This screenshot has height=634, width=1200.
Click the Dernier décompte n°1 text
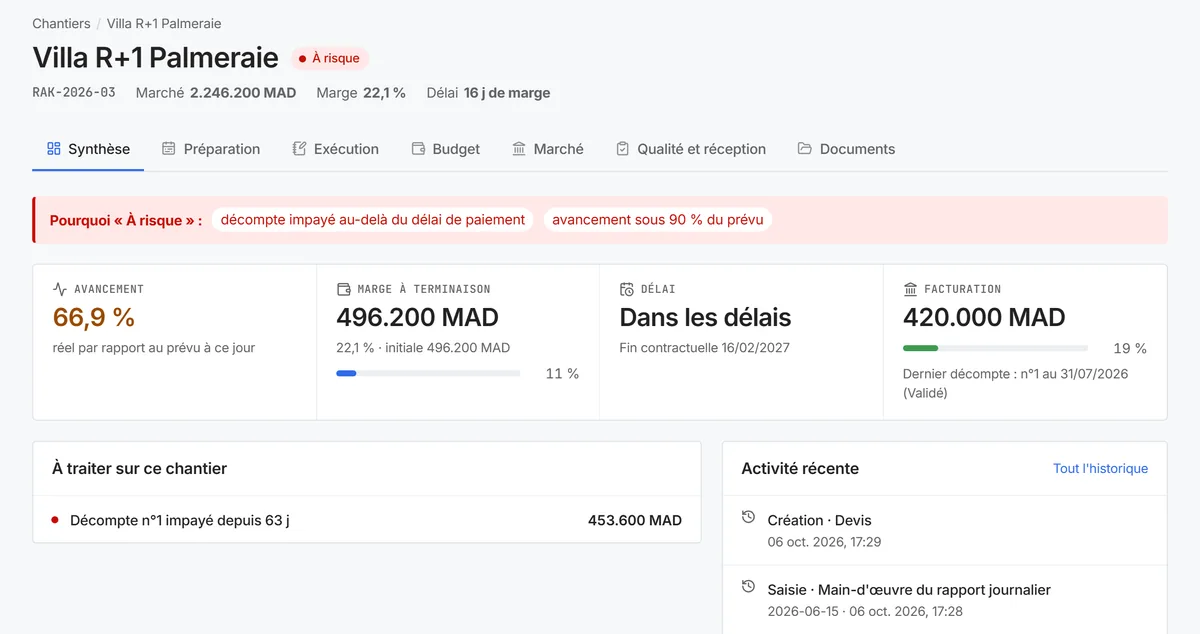point(1015,383)
